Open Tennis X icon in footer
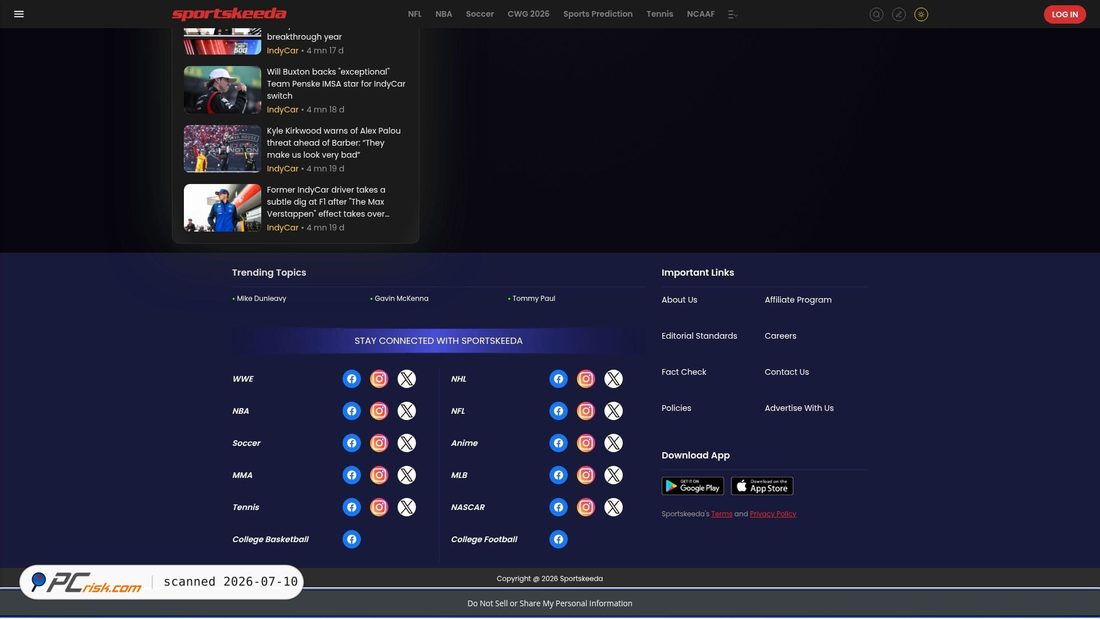Viewport: 1100px width, 619px height. click(x=407, y=507)
